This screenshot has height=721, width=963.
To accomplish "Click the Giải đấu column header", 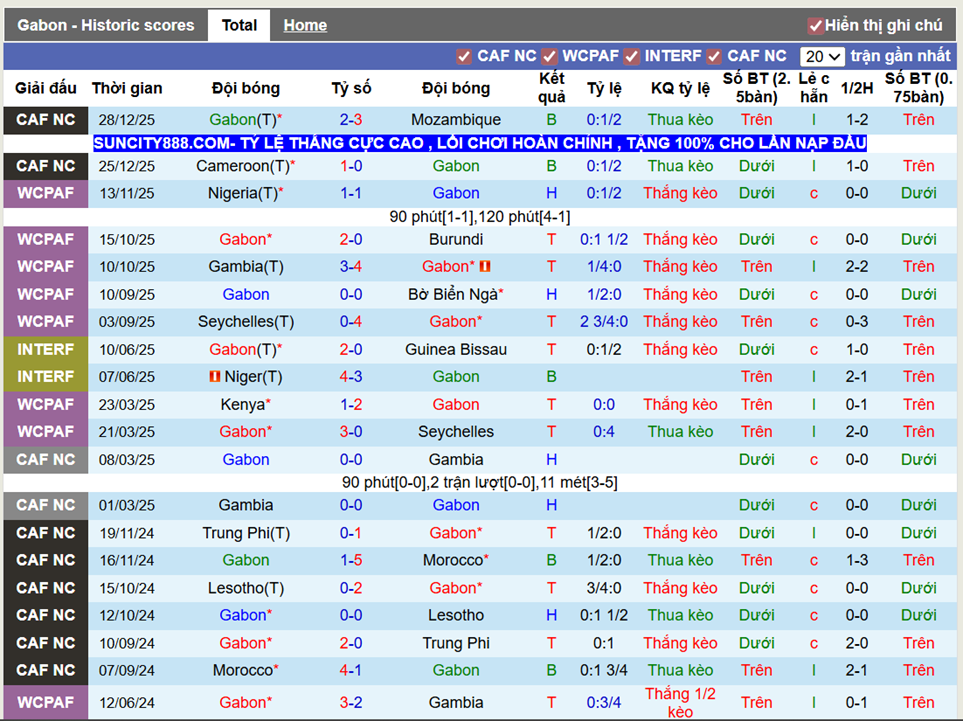I will tap(45, 88).
